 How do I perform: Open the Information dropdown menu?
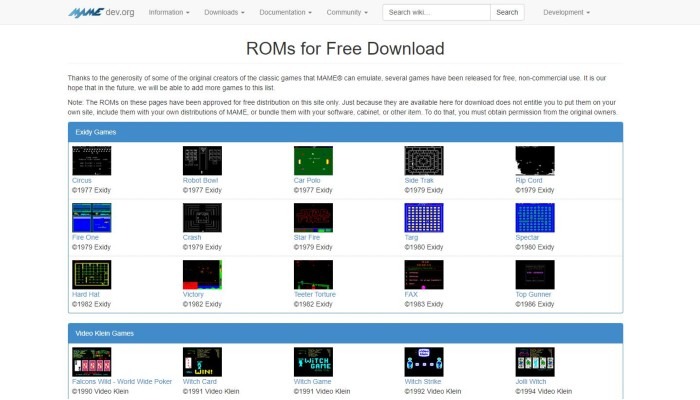pos(169,12)
